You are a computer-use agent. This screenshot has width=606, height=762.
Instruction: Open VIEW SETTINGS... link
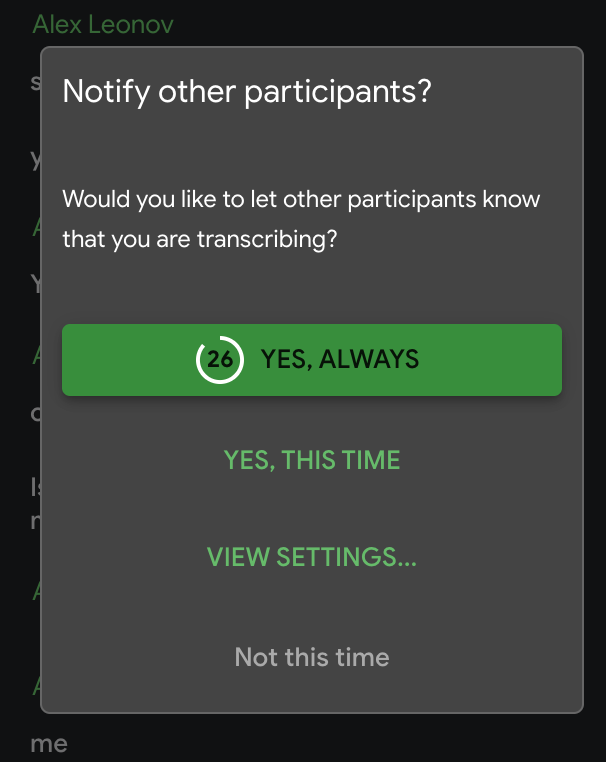(312, 557)
